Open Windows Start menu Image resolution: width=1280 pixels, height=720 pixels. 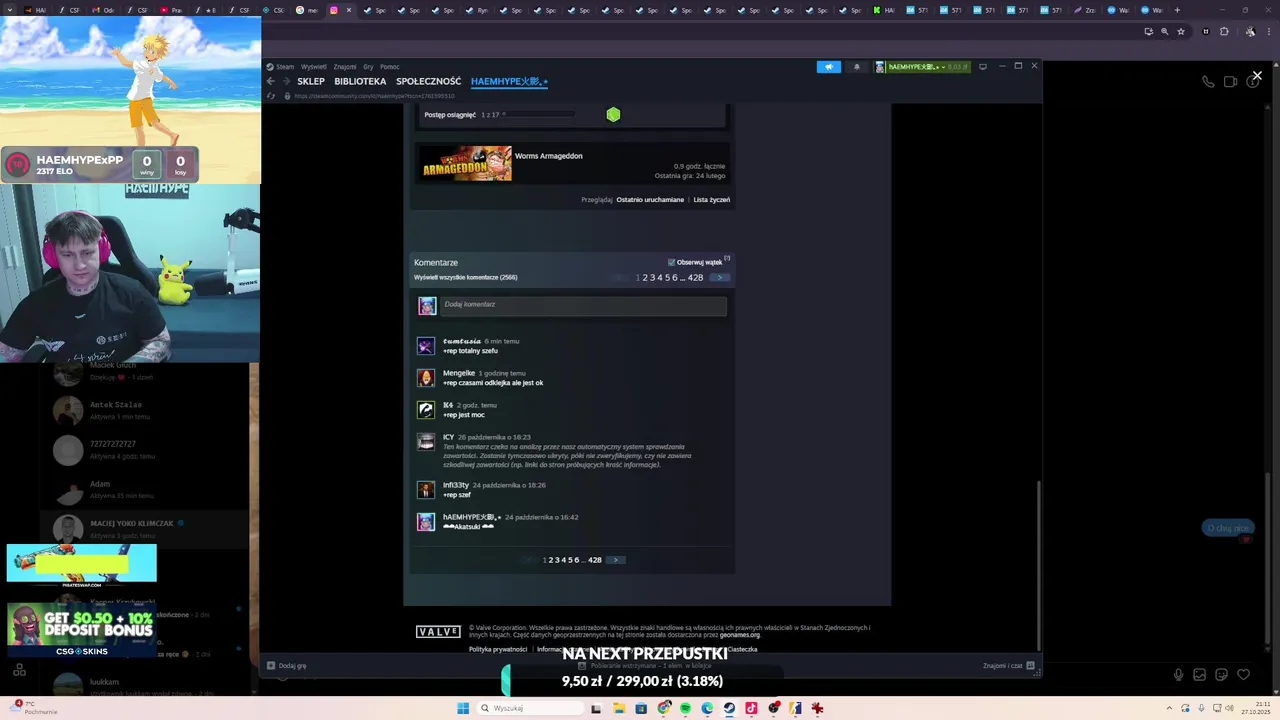463,708
